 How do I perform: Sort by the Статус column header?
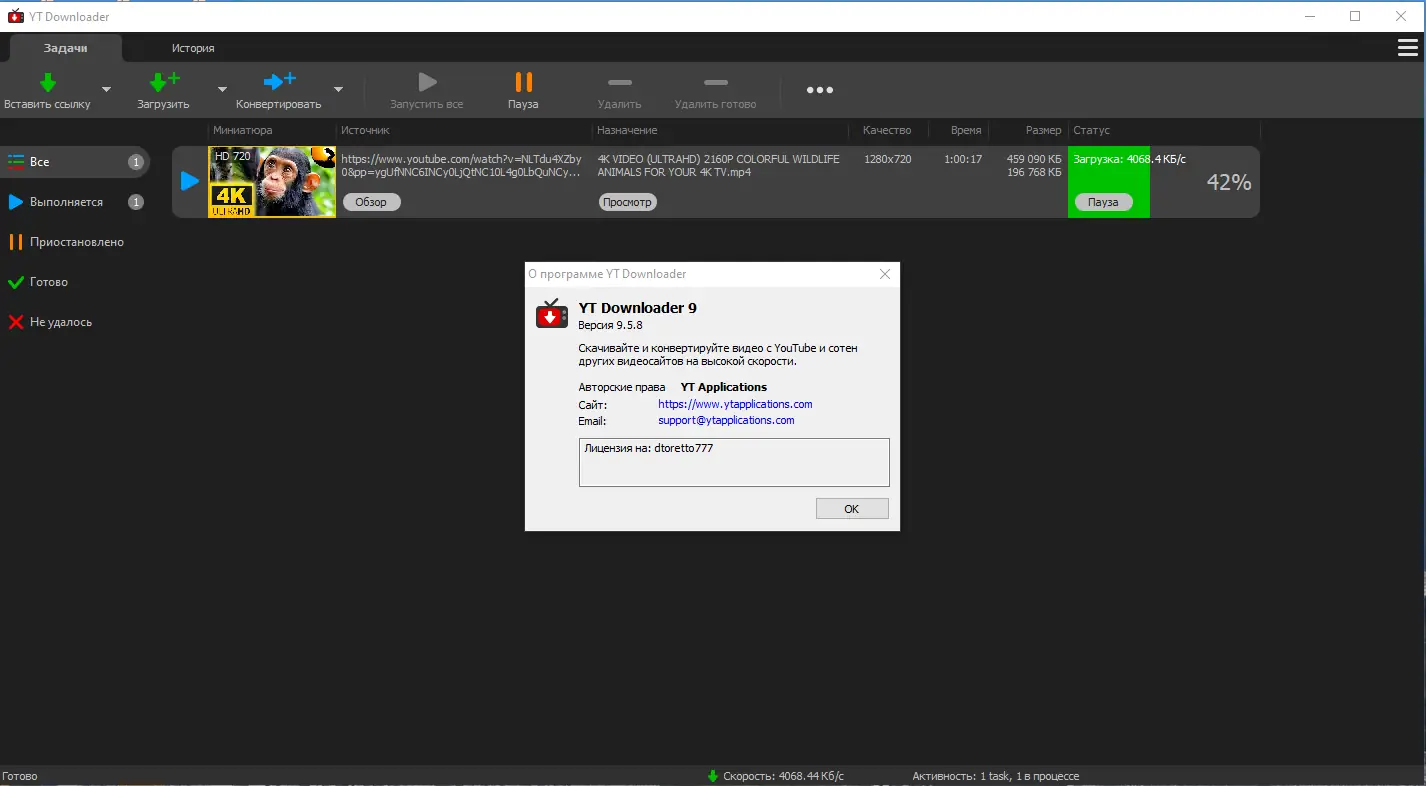(x=1091, y=130)
